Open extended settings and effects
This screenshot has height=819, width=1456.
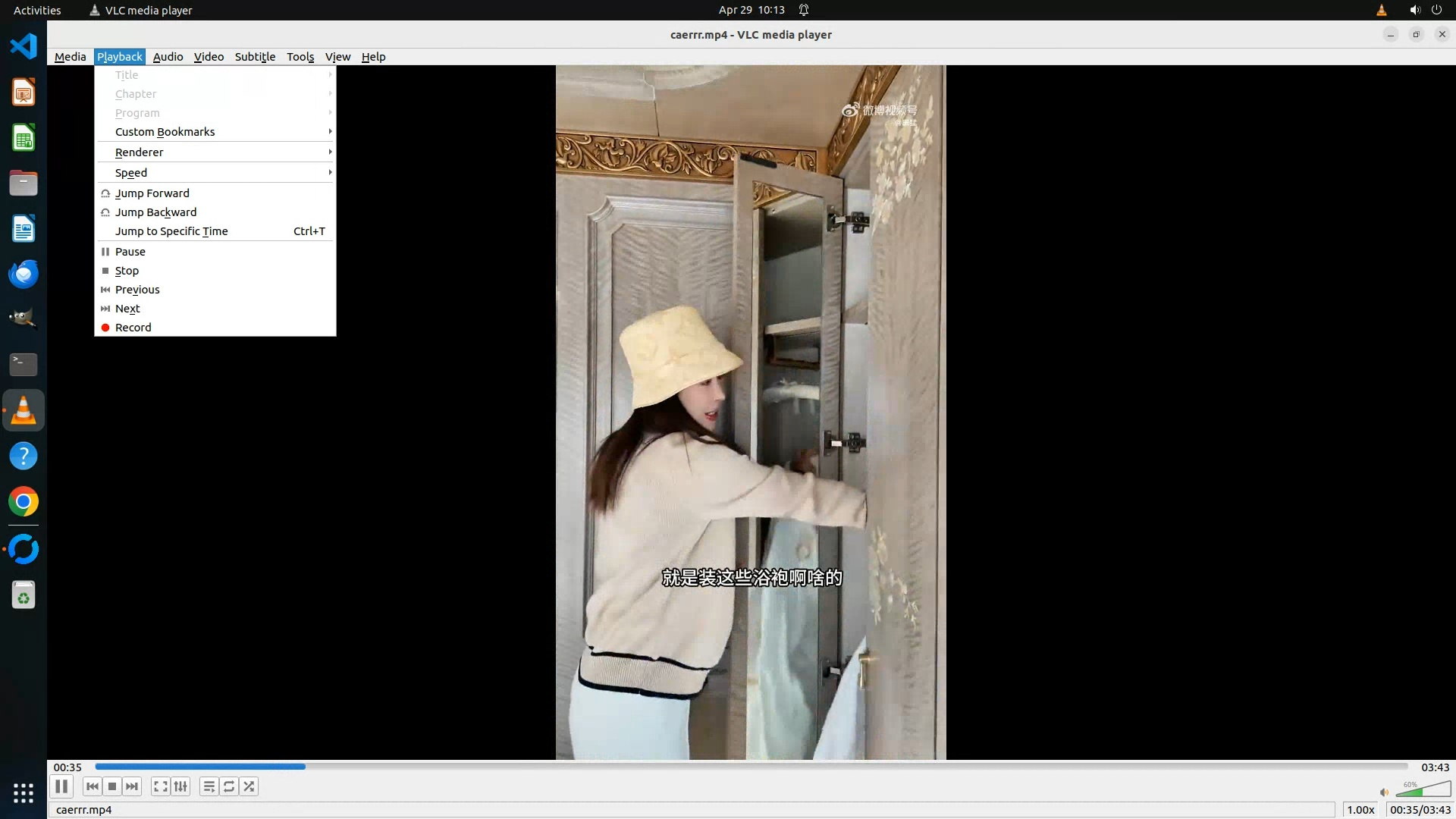(x=180, y=786)
